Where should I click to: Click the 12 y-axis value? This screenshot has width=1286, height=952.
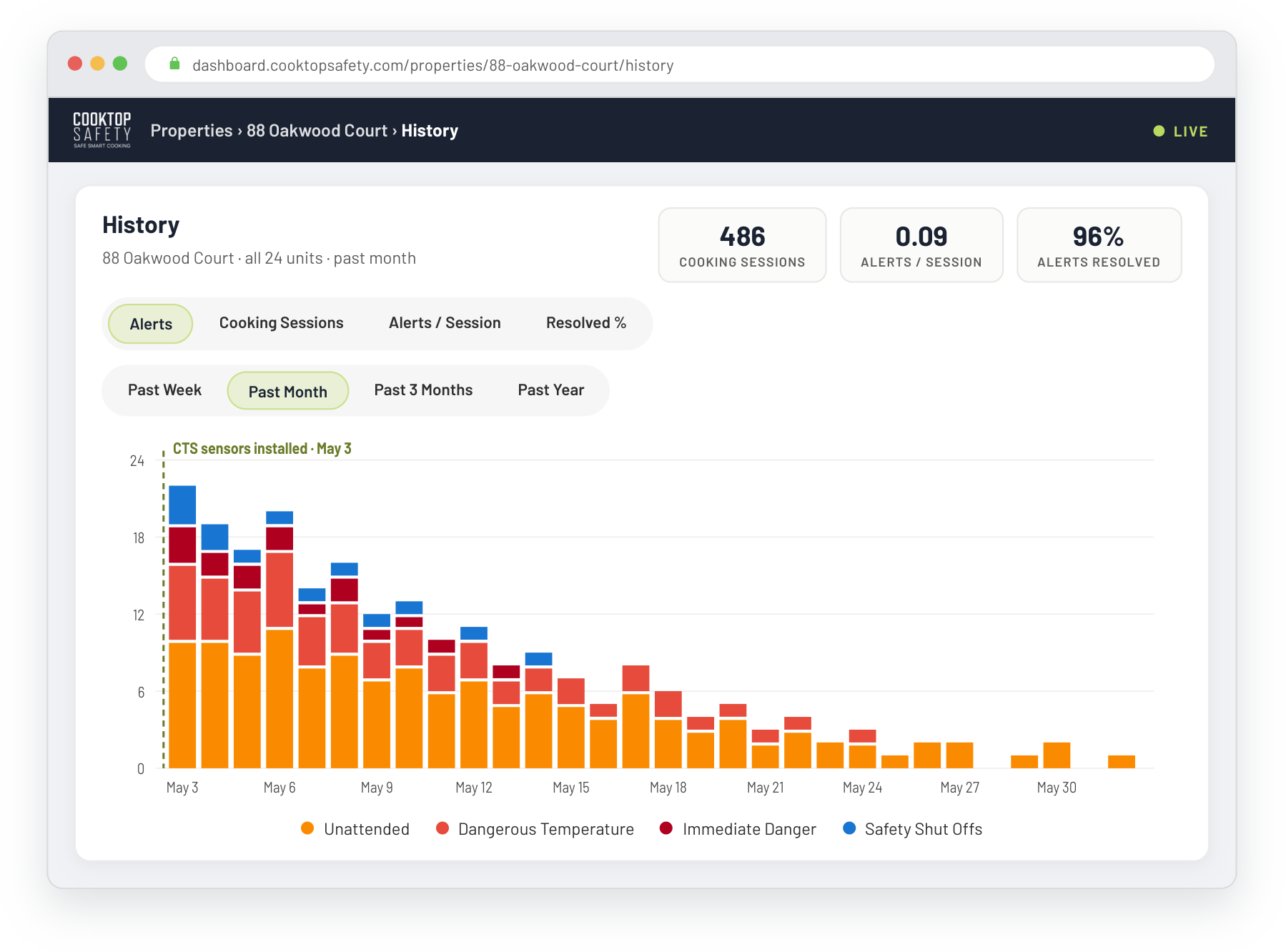(x=139, y=615)
